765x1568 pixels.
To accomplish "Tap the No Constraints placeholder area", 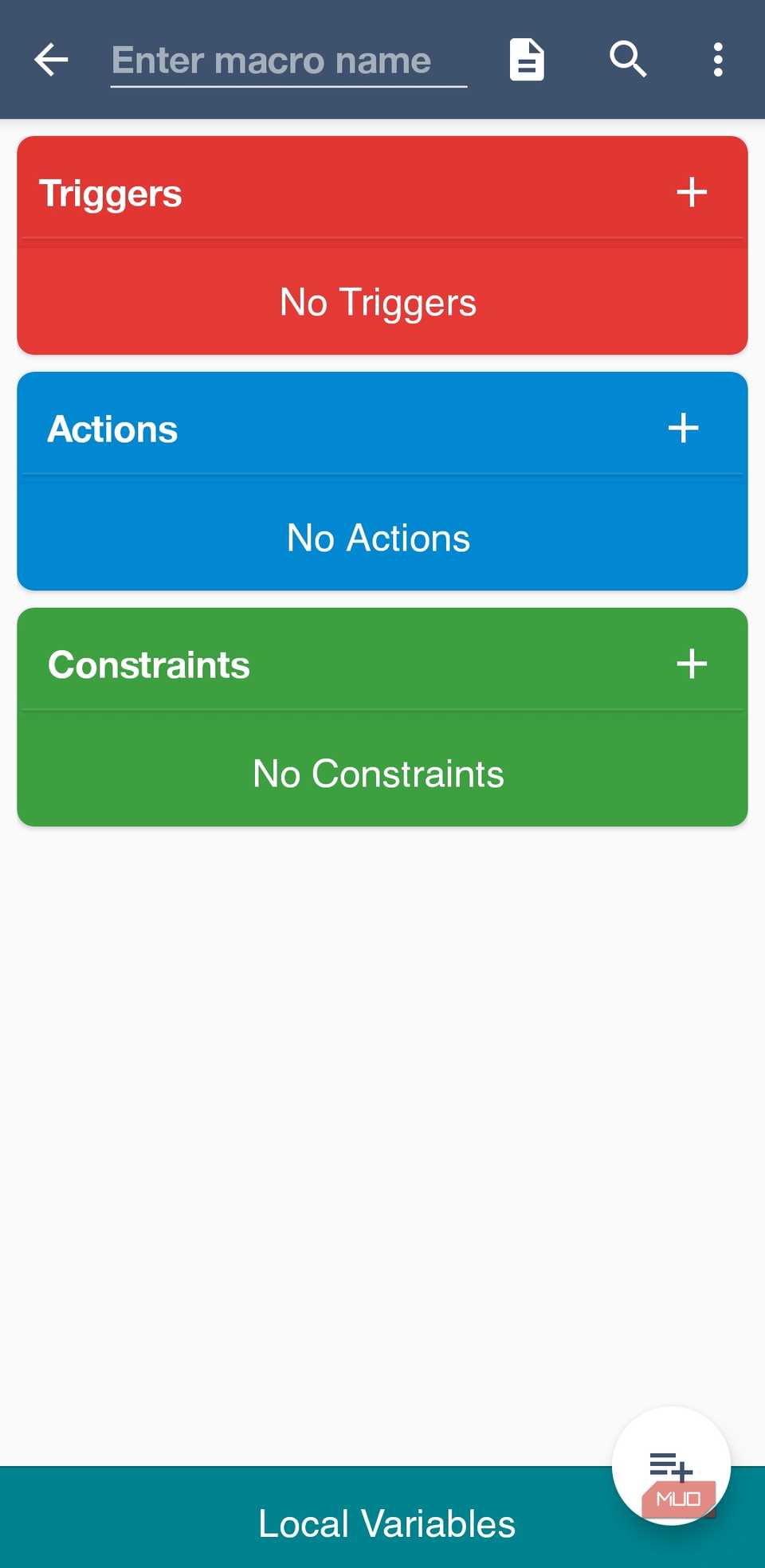I will click(378, 772).
